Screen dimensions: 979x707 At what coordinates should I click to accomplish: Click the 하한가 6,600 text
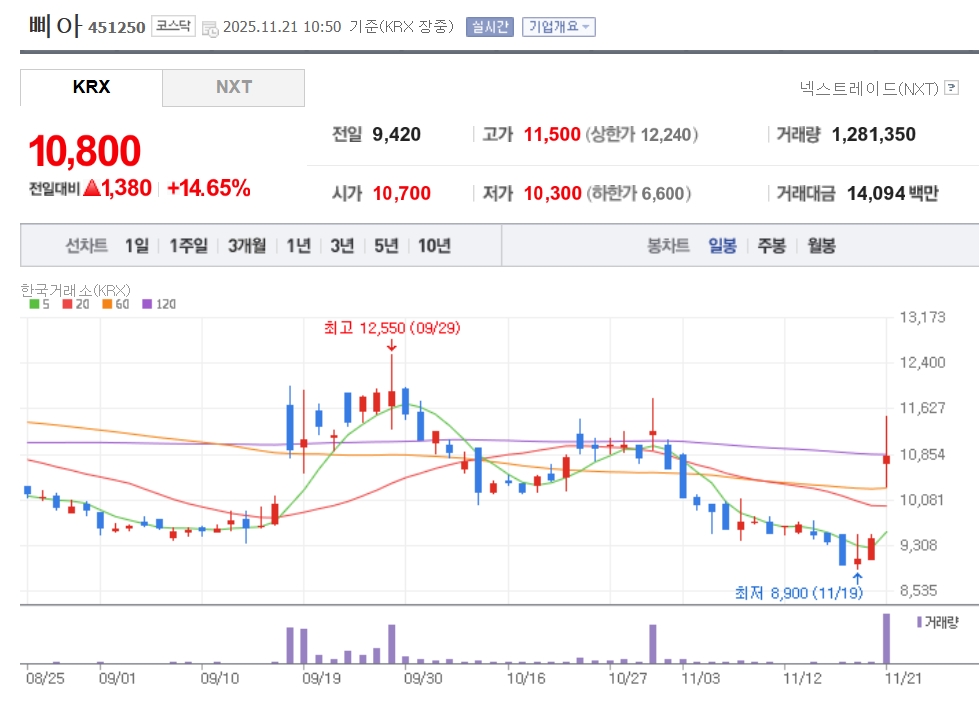639,193
